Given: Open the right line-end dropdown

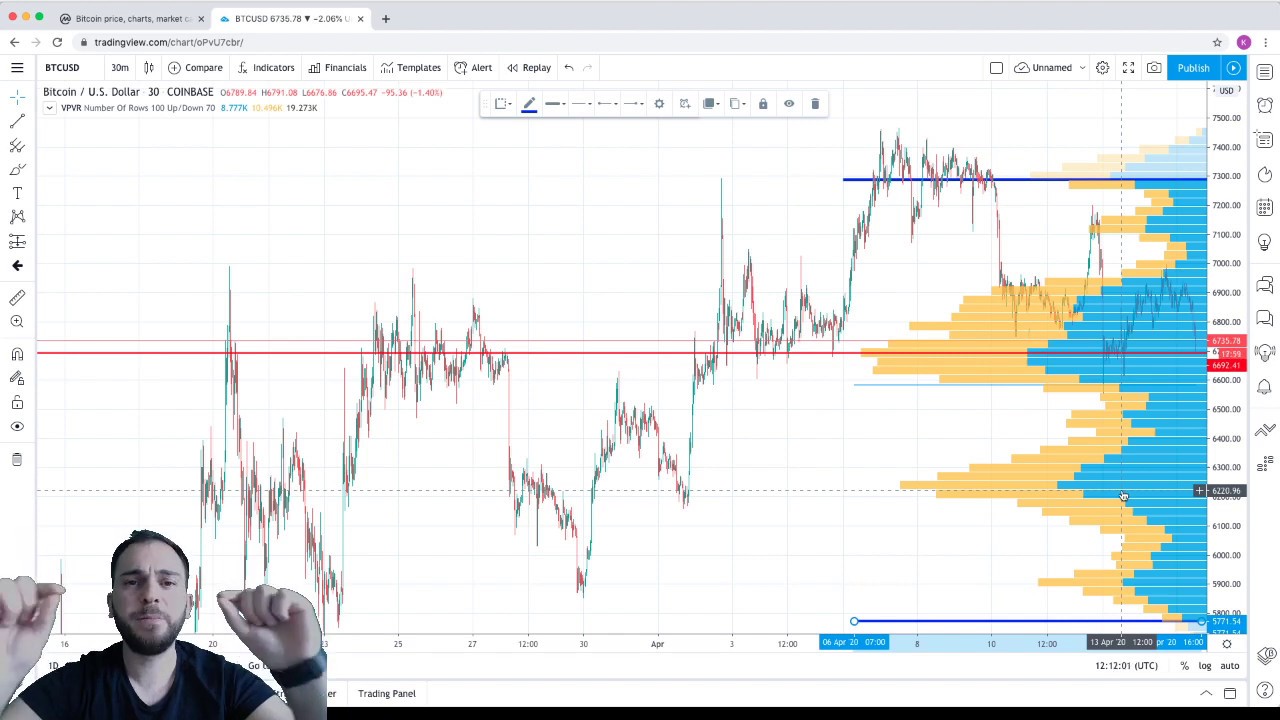Looking at the screenshot, I should coord(632,103).
